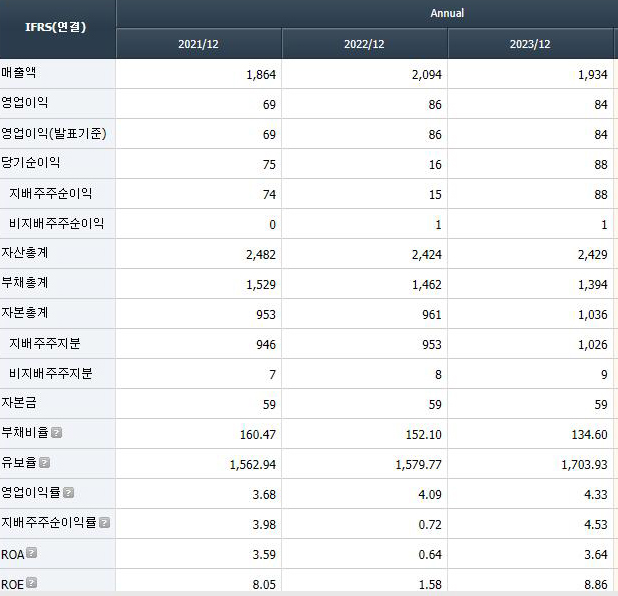The width and height of the screenshot is (618, 596).
Task: Click the IFRS(연결) header cell
Action: pyautogui.click(x=58, y=29)
